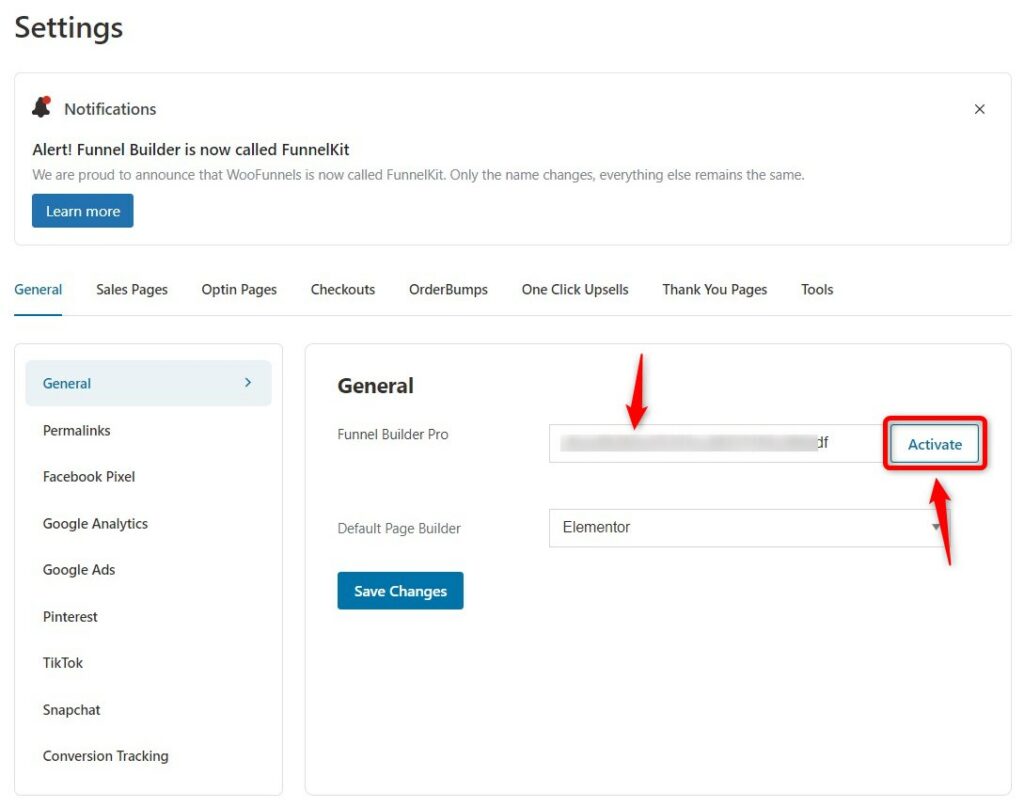Click the WooFunnels announcement description text
1024x807 pixels.
pos(418,175)
